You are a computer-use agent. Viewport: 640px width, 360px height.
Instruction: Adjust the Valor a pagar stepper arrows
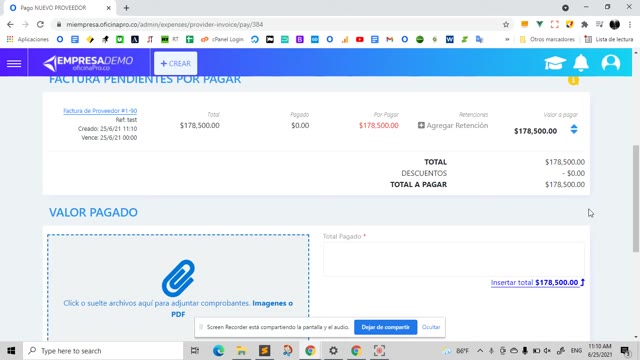point(574,129)
